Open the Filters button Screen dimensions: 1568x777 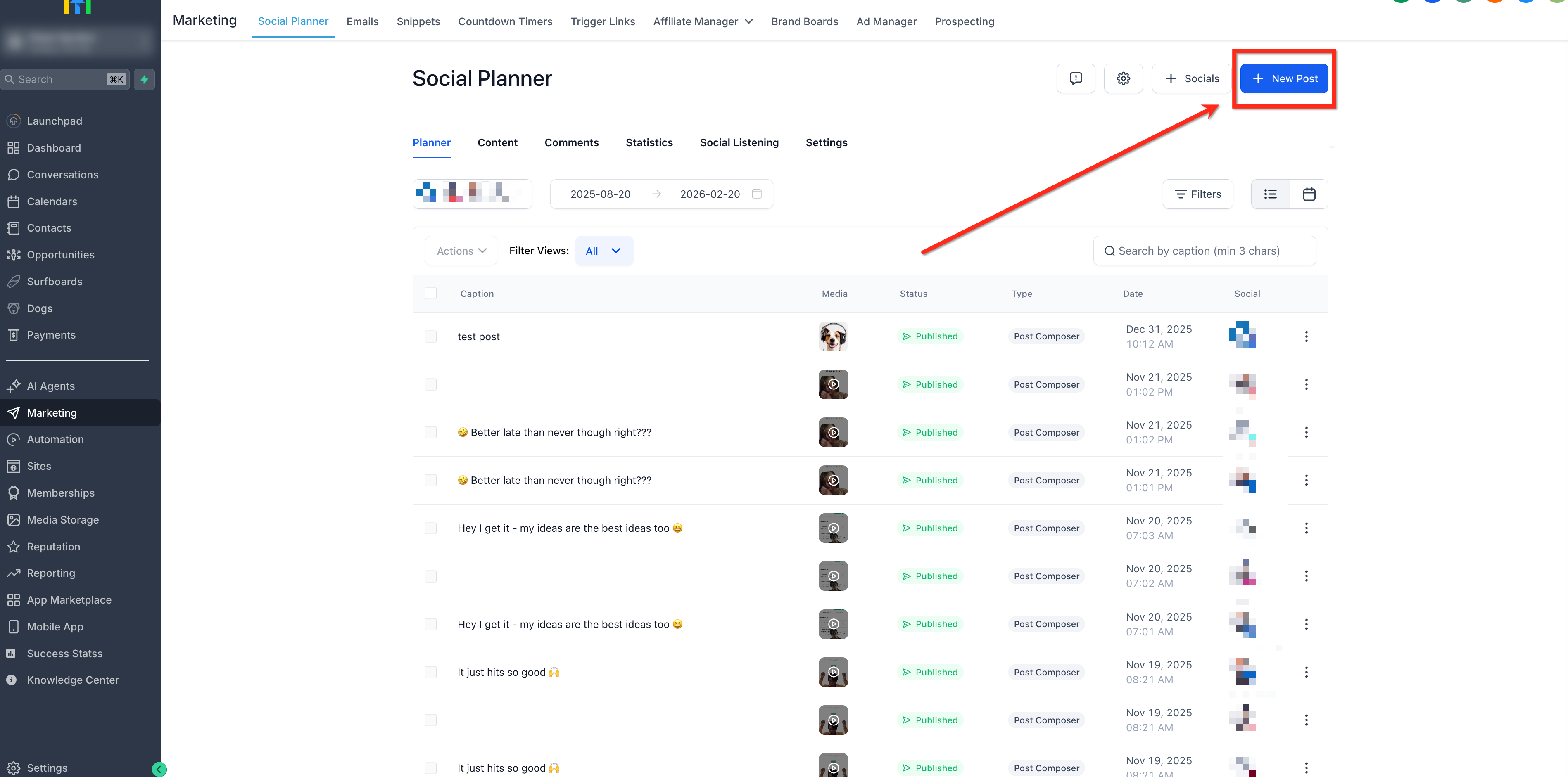1197,194
